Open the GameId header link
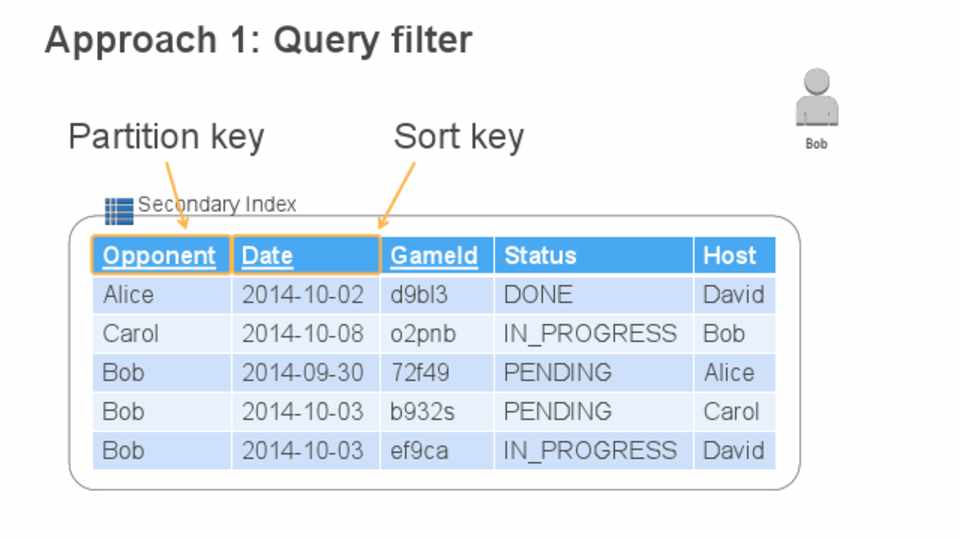Screen dimensions: 960x540 coord(434,256)
